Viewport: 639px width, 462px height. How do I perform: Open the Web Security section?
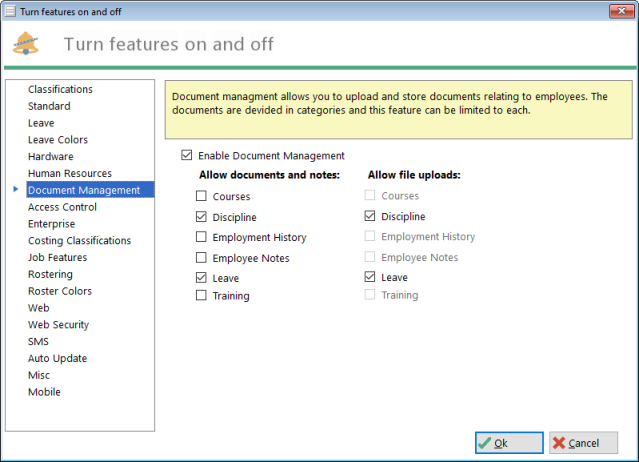[x=58, y=325]
